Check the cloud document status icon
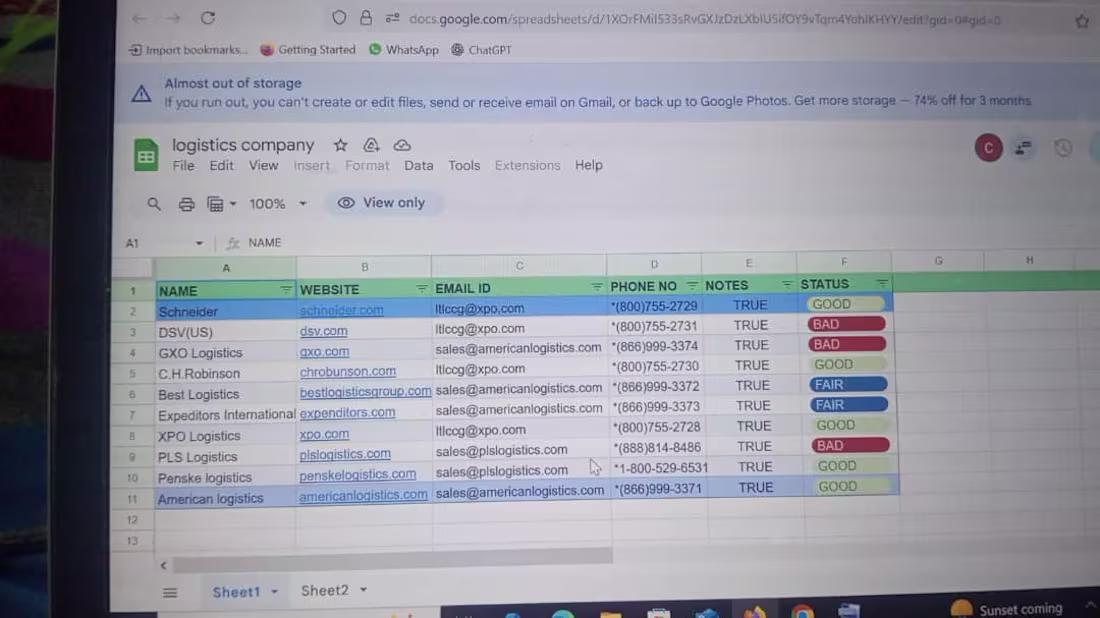 point(402,145)
